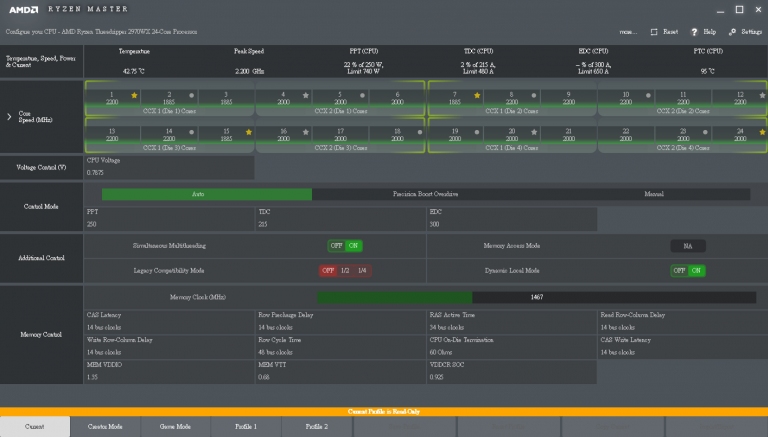The image size is (768, 437).
Task: Set Legacy Compatibility Mode to OFF
Action: 328,270
